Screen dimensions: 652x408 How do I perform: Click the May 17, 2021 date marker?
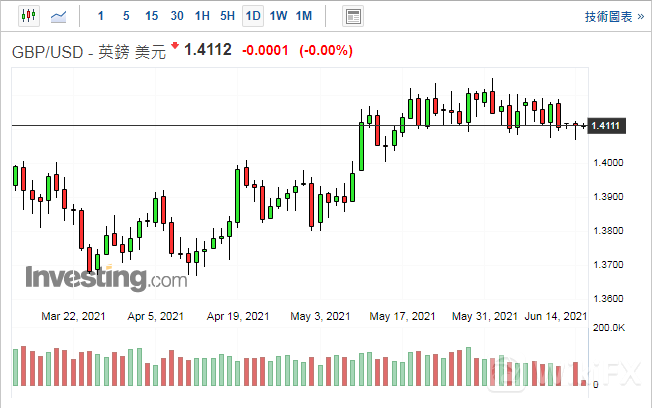[x=402, y=316]
